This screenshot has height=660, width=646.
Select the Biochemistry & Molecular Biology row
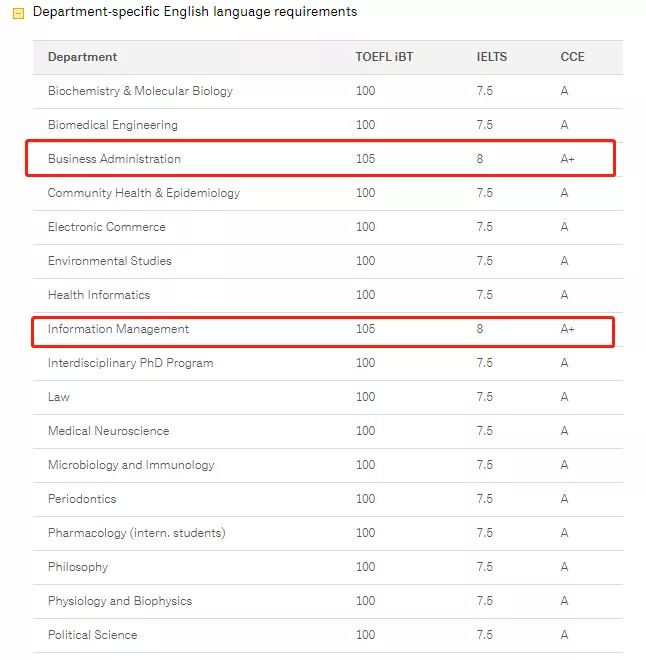click(x=140, y=91)
